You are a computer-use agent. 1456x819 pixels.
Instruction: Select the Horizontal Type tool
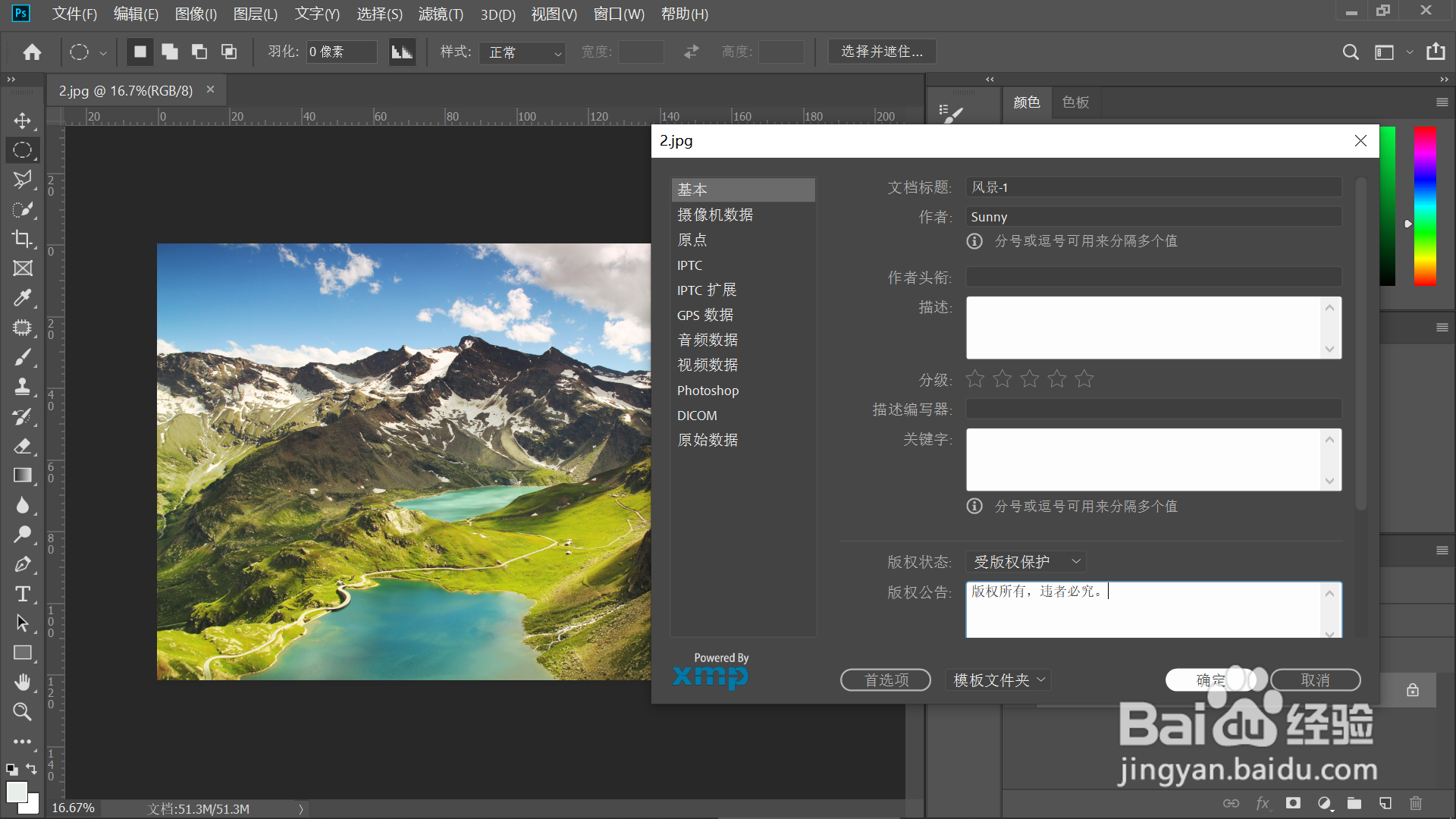pos(22,594)
